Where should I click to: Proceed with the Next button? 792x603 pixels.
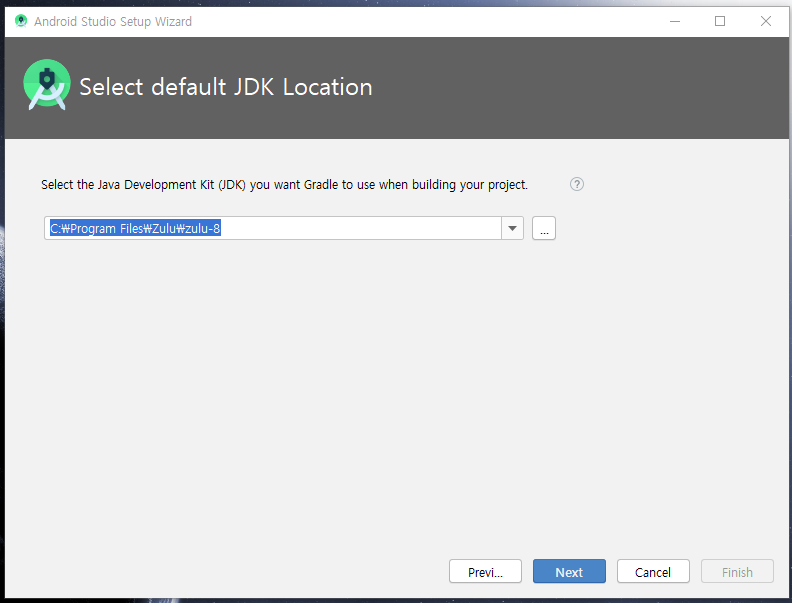coord(569,572)
